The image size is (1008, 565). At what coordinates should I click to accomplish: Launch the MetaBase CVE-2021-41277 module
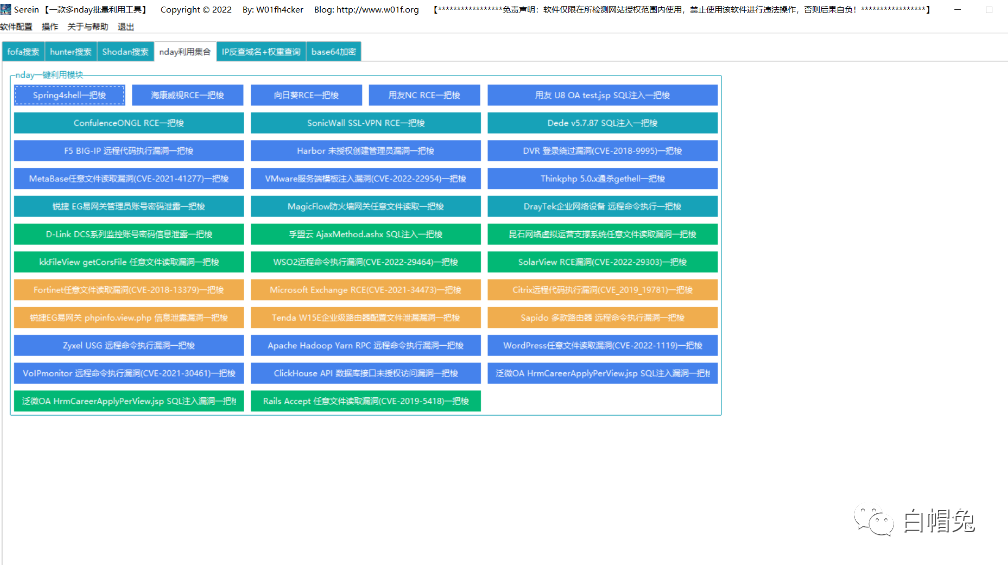[x=129, y=179]
